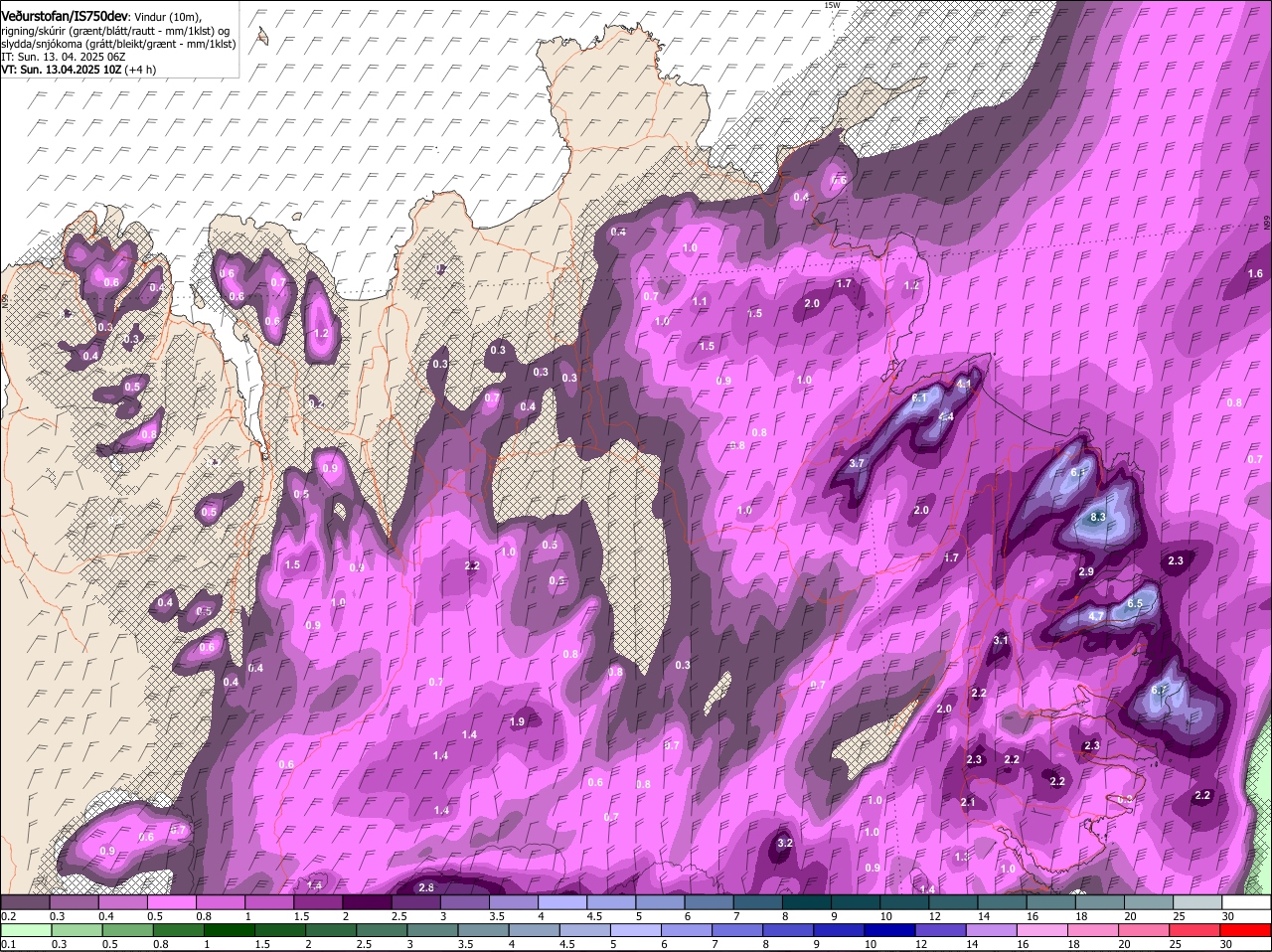Click the 2.1 precipitation value on the map
The image size is (1272, 952).
[968, 802]
